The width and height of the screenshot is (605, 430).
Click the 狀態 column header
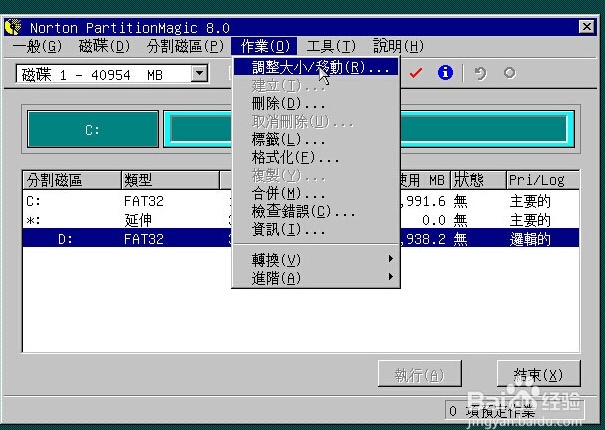478,180
